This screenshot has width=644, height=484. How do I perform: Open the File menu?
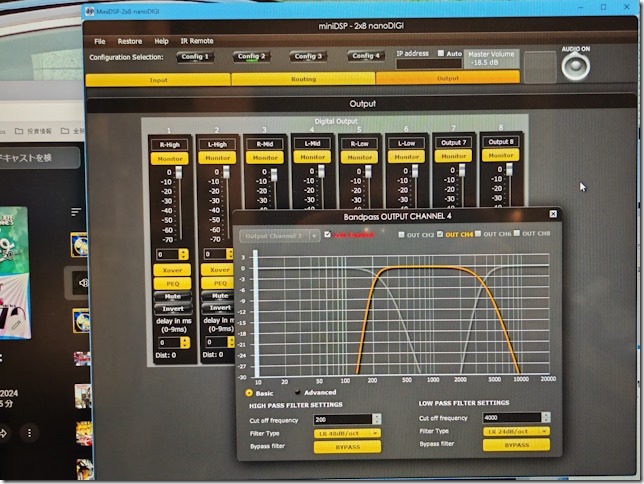click(x=100, y=41)
